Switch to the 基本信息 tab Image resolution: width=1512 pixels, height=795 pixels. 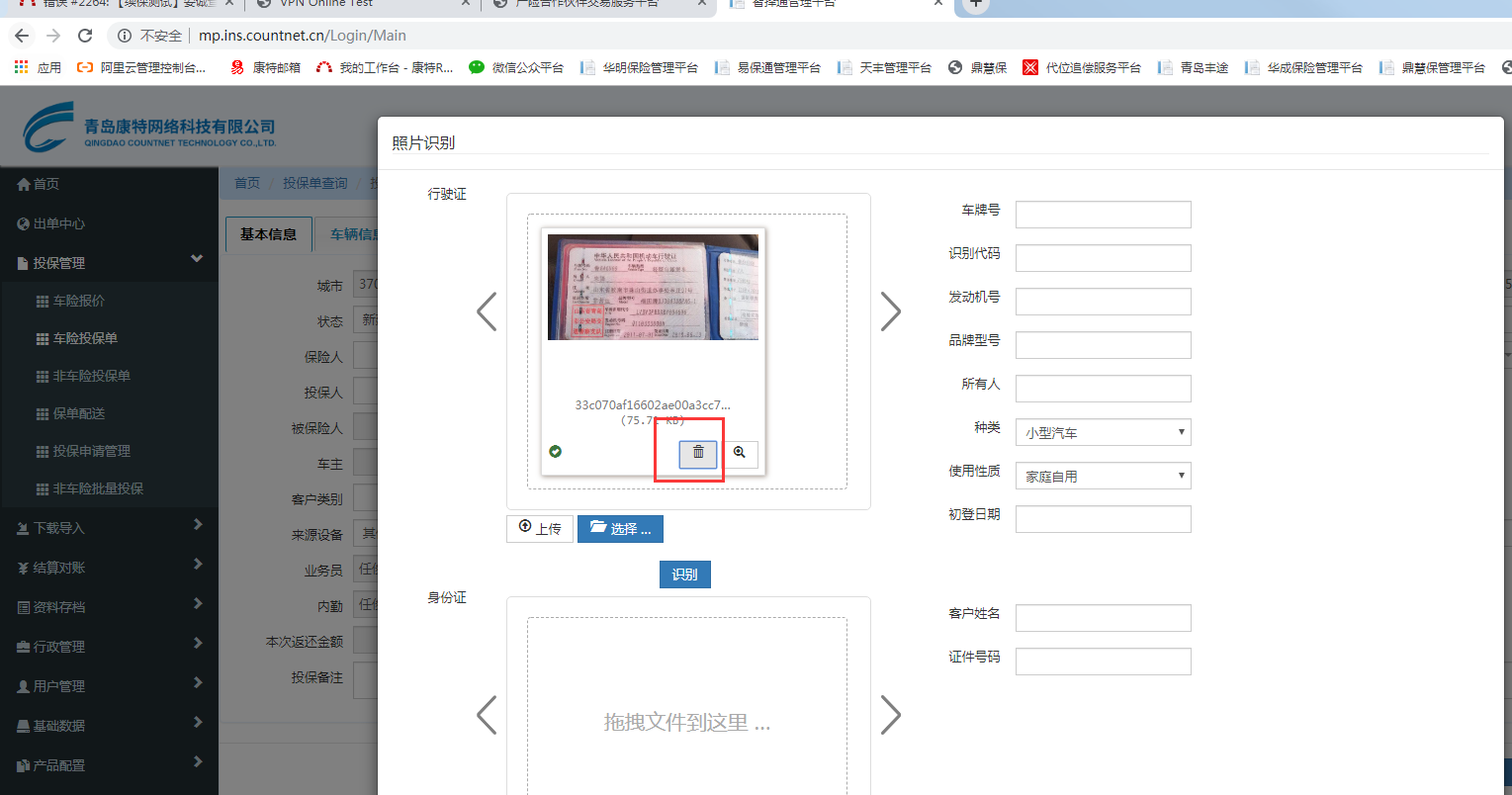point(269,234)
